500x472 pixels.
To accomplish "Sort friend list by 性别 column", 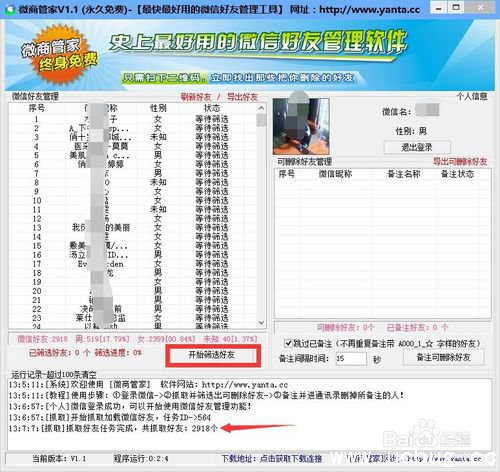I will coord(158,108).
